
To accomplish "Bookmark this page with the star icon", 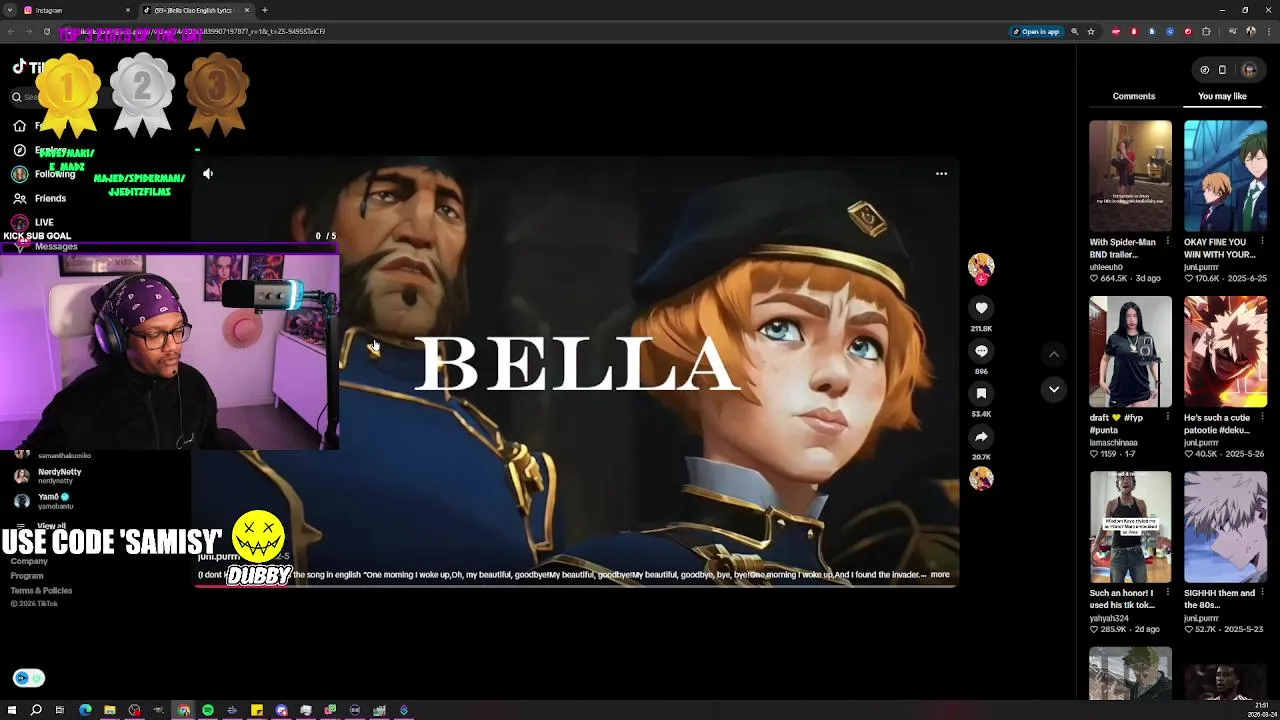I will [x=1091, y=31].
